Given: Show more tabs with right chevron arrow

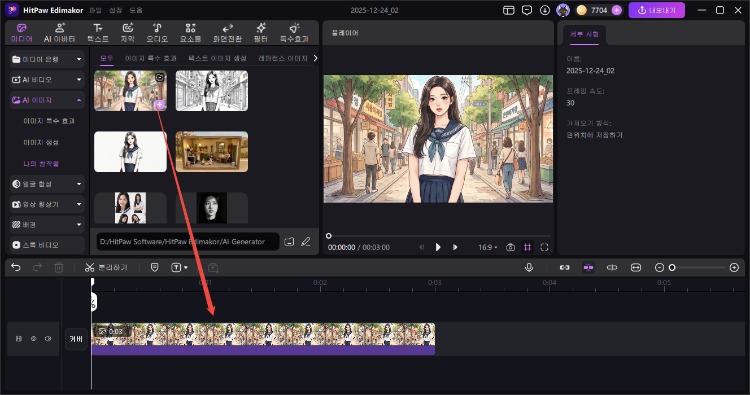Looking at the screenshot, I should tap(315, 58).
